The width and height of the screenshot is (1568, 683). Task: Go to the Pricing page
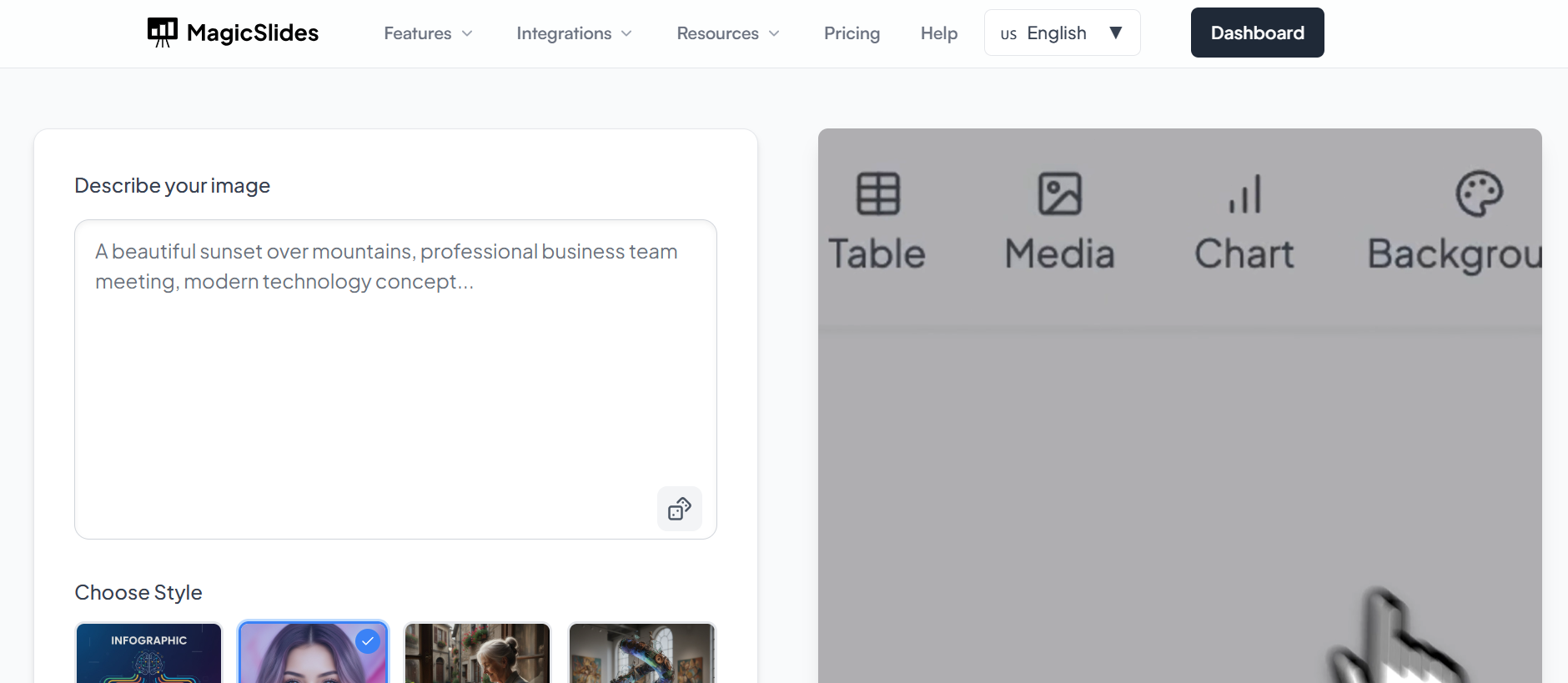(852, 33)
